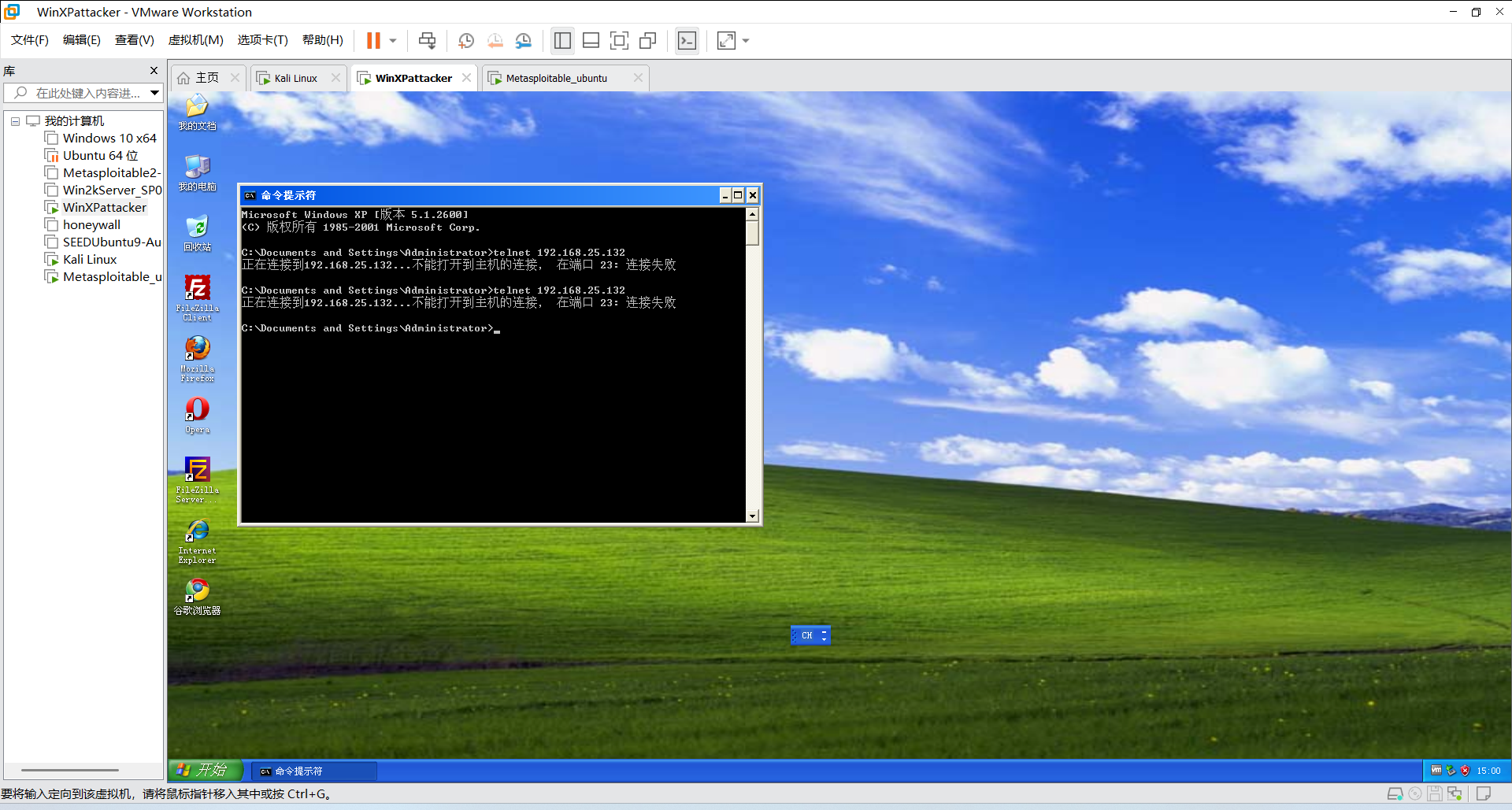Click the CD/DVD device status icon
The width and height of the screenshot is (1512, 810).
(1415, 793)
